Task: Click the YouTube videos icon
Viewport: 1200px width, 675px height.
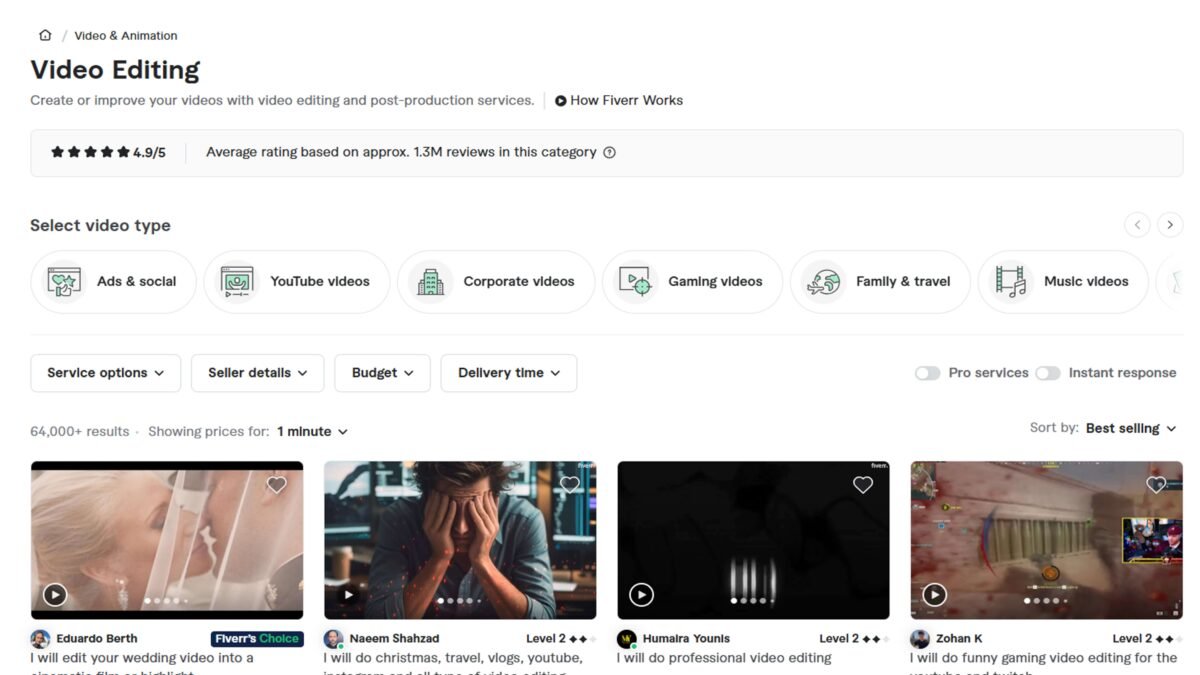Action: [237, 281]
